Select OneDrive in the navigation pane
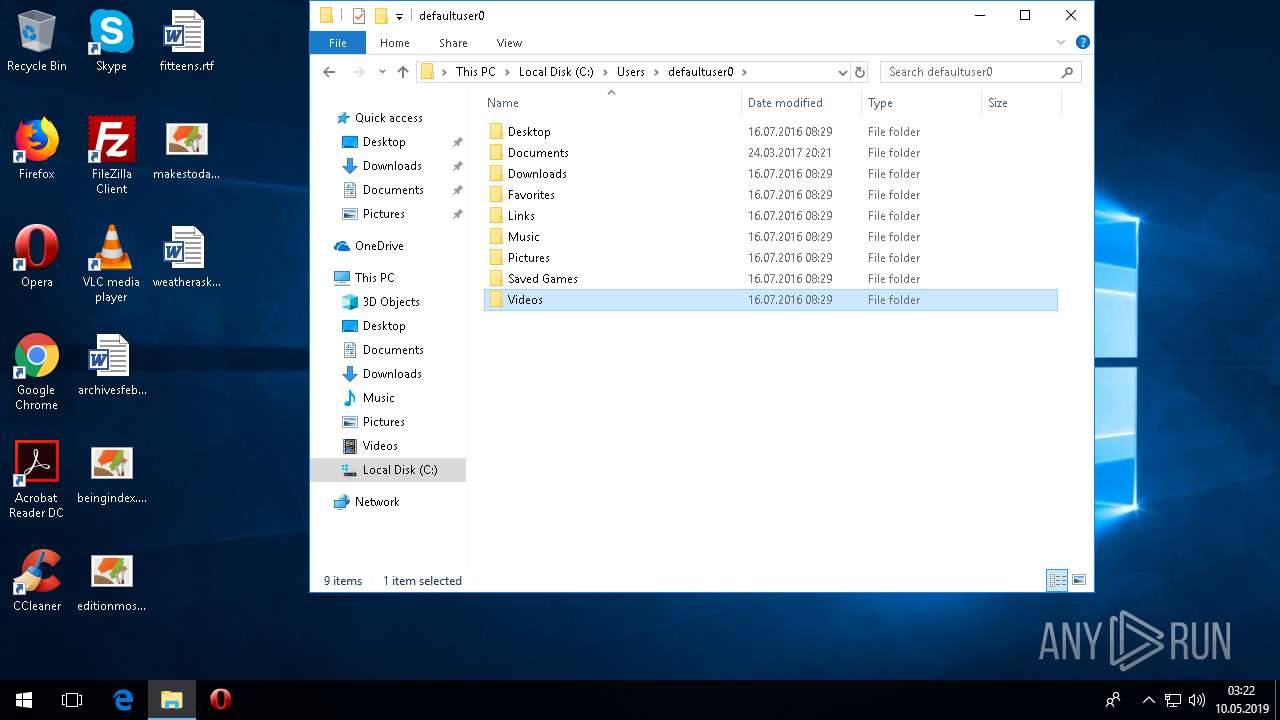The image size is (1280, 720). click(379, 246)
